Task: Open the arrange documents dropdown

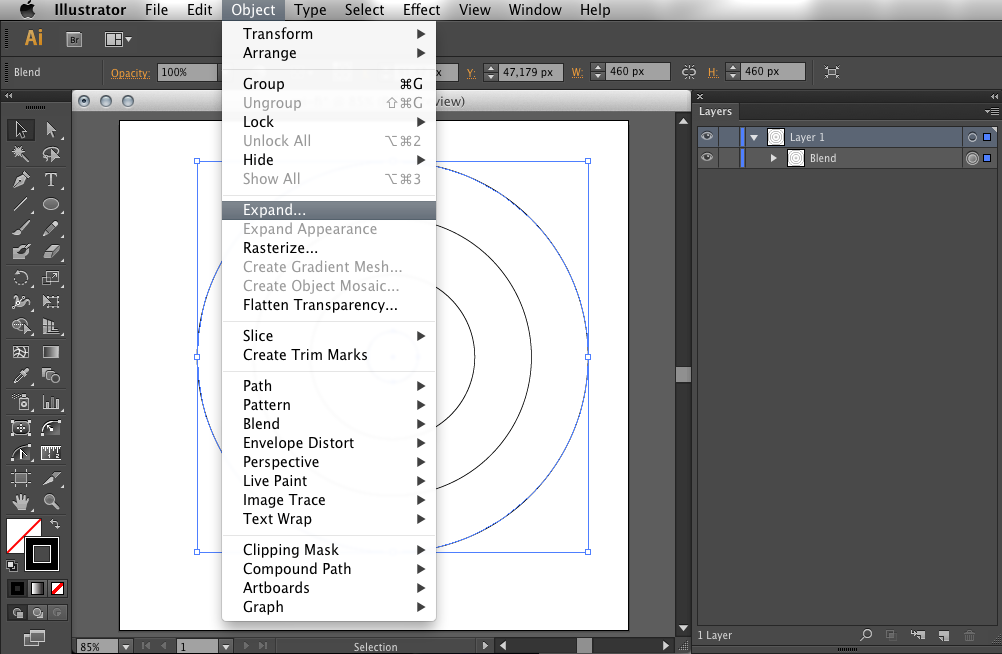Action: point(118,39)
